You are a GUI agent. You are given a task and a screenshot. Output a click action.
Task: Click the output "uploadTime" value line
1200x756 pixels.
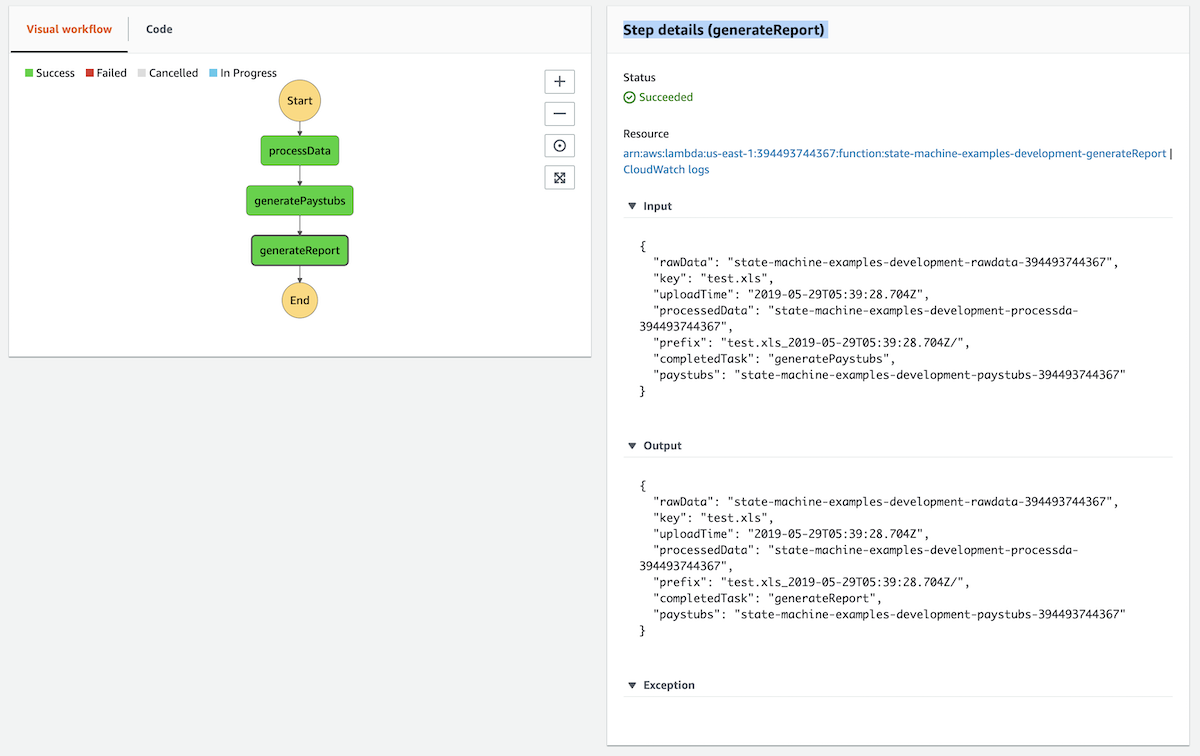click(792, 535)
